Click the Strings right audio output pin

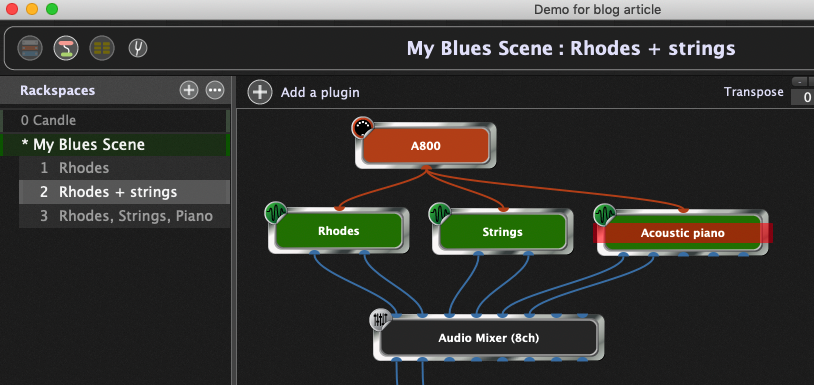(x=528, y=254)
